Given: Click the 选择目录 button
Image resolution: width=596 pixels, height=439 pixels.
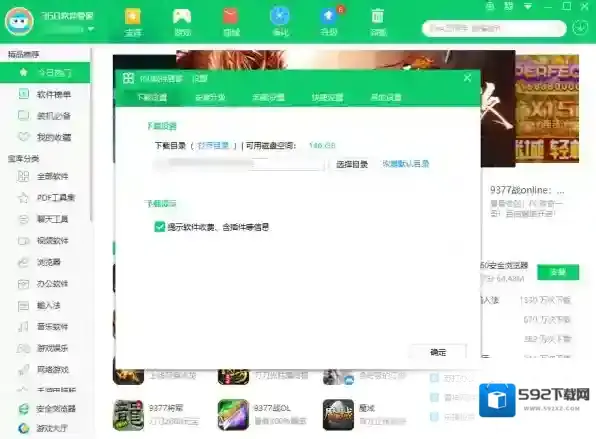Looking at the screenshot, I should 352,164.
